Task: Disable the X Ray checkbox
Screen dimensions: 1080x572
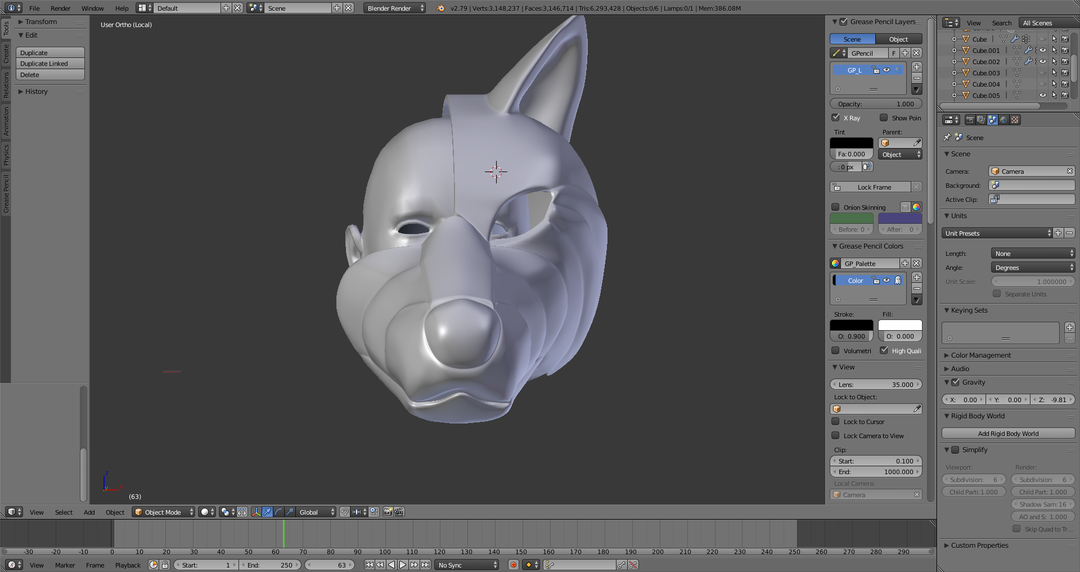Action: pos(836,118)
